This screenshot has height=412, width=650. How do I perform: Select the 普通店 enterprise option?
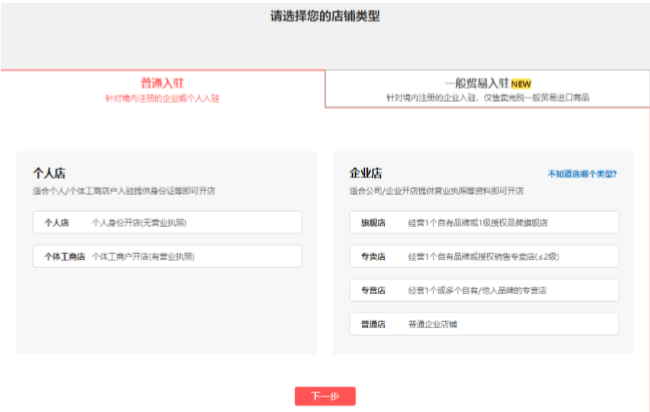tap(484, 324)
